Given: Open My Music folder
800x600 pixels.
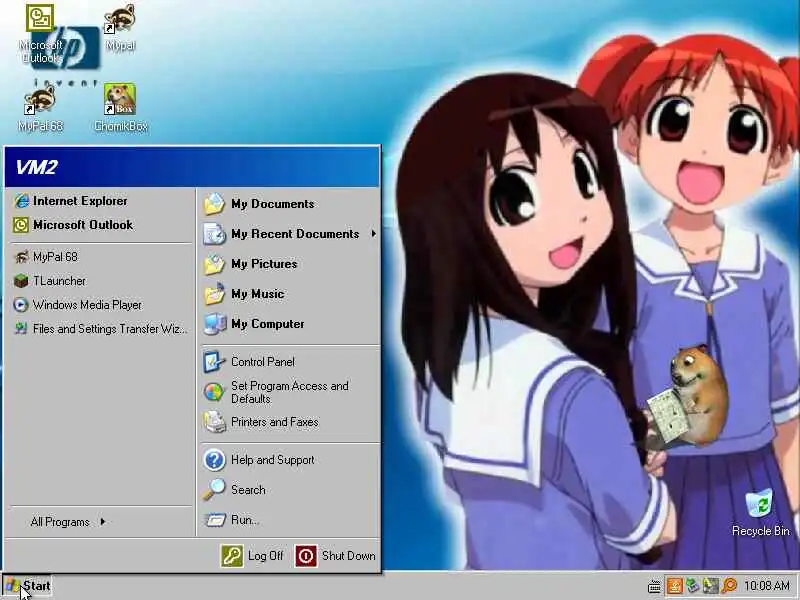Looking at the screenshot, I should coord(289,294).
